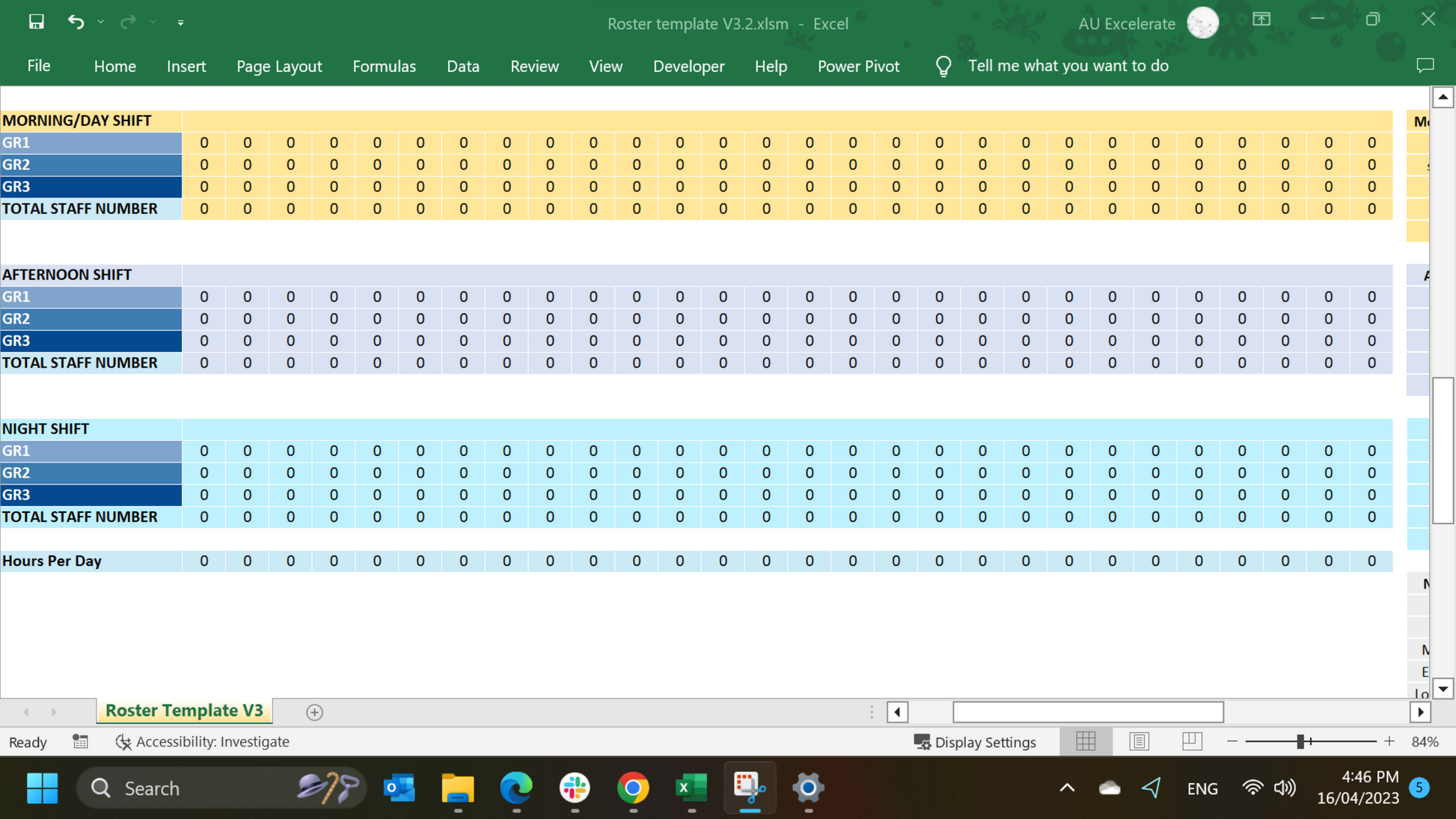The image size is (1456, 819).
Task: Click the Undo arrow icon
Action: [x=76, y=22]
